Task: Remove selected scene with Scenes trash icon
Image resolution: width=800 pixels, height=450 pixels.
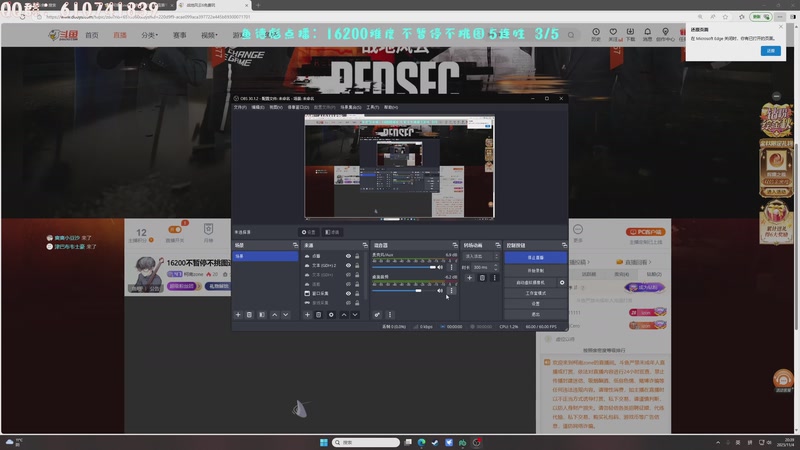Action: point(249,315)
